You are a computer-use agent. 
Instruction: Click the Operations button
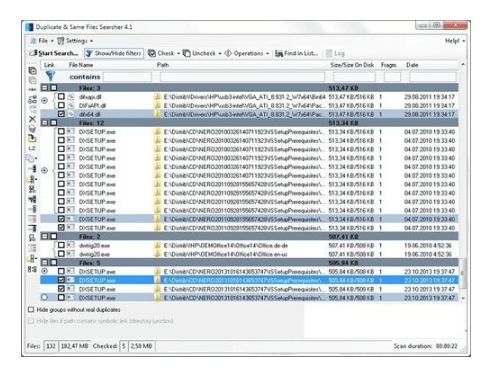click(x=244, y=53)
